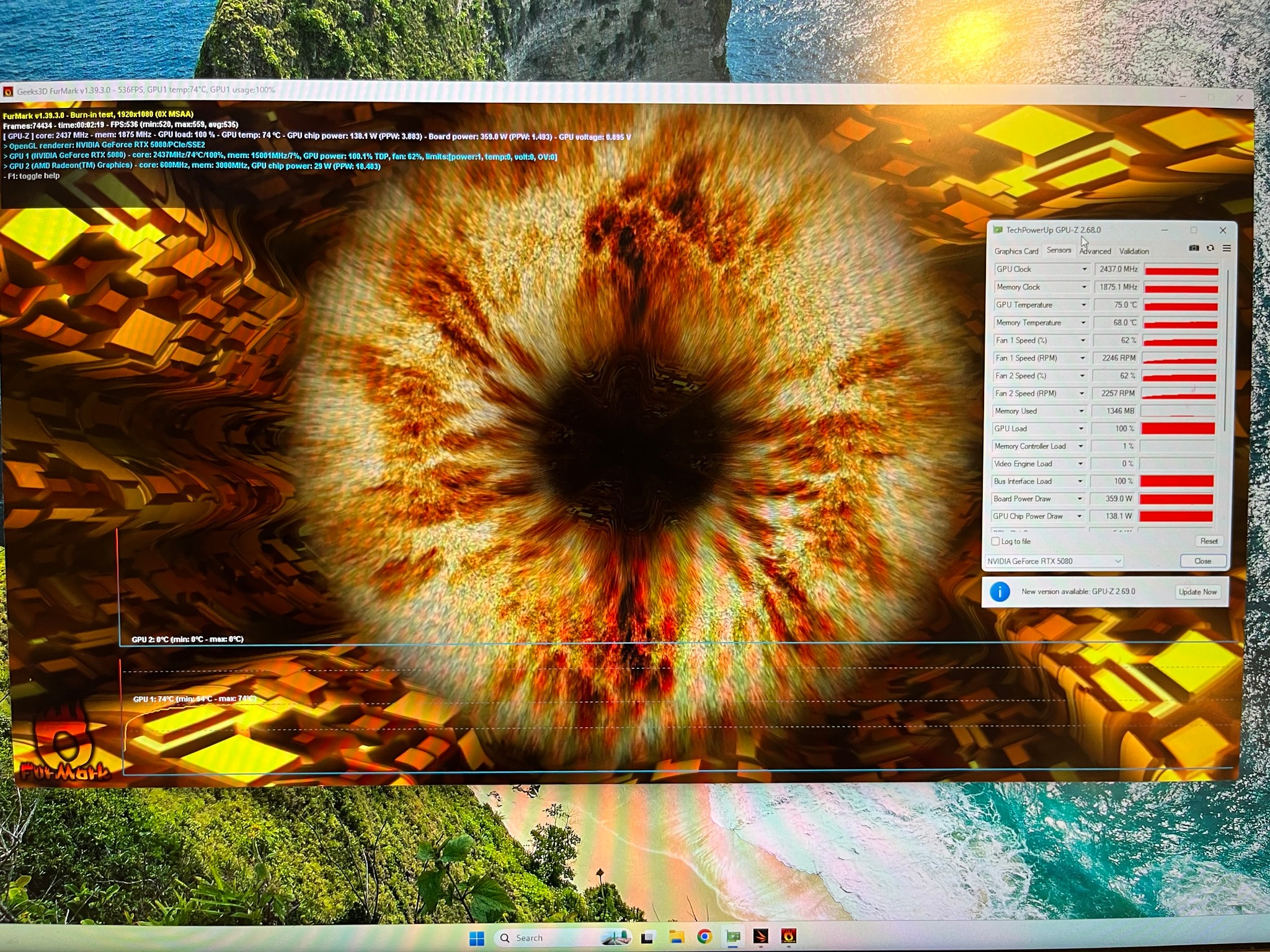
Task: Expand the GPU Temperature sensor dropdown
Action: 1083,305
